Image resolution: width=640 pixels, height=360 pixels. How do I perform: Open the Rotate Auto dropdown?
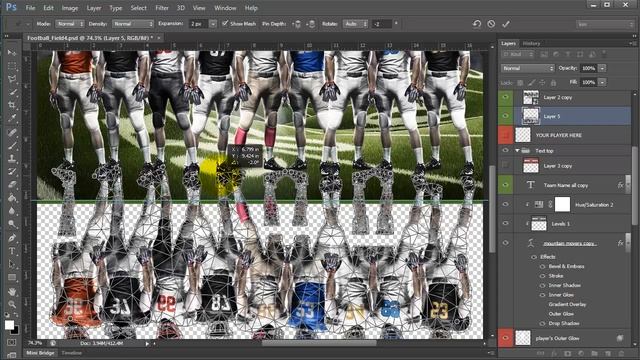click(355, 24)
